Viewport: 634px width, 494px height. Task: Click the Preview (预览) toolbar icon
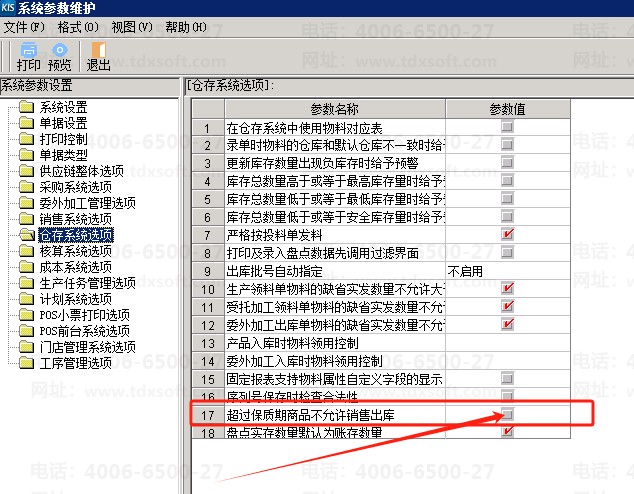(61, 55)
